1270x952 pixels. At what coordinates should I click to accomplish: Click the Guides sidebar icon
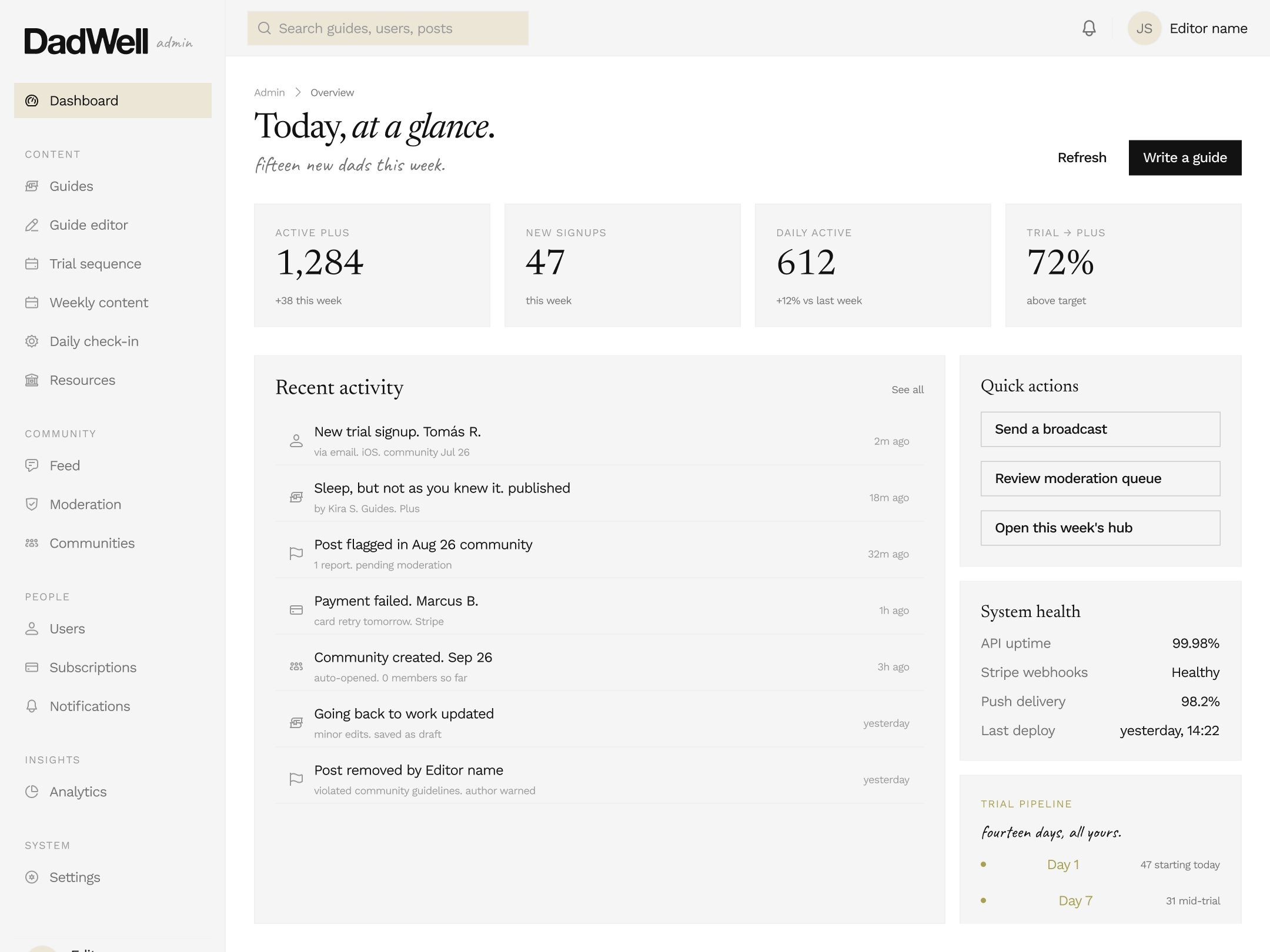(x=32, y=186)
